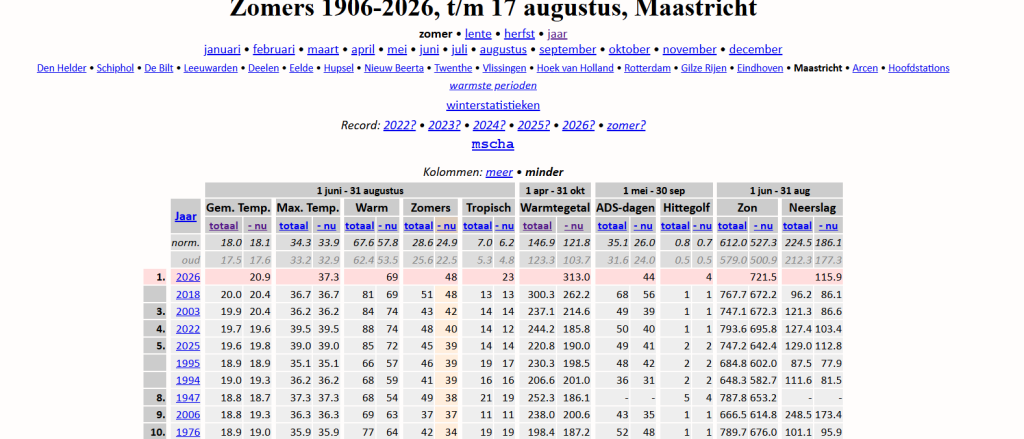Sort table by Jaar column header
1024x439 pixels.
coord(186,216)
